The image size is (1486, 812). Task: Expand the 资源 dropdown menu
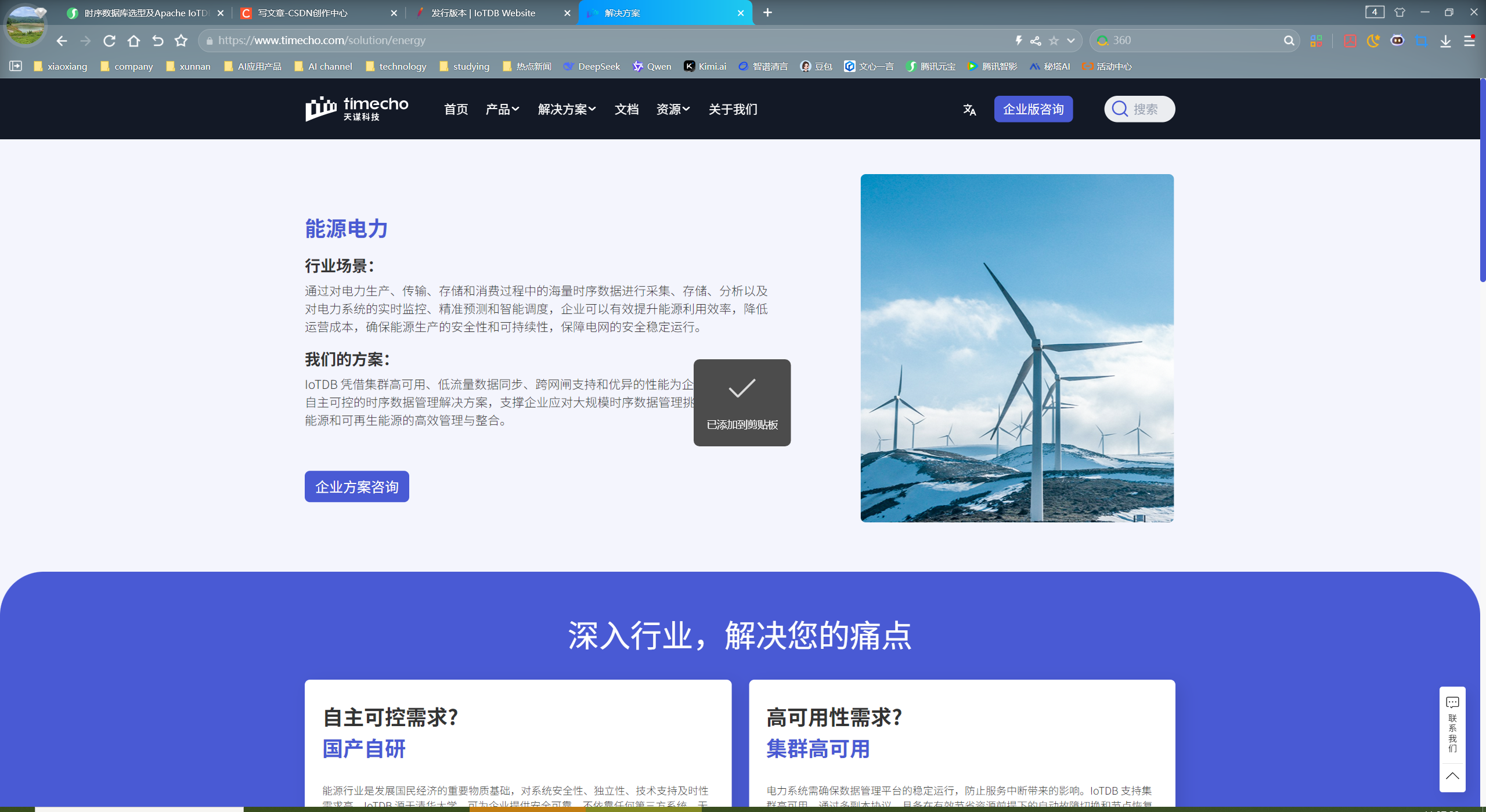pos(673,109)
